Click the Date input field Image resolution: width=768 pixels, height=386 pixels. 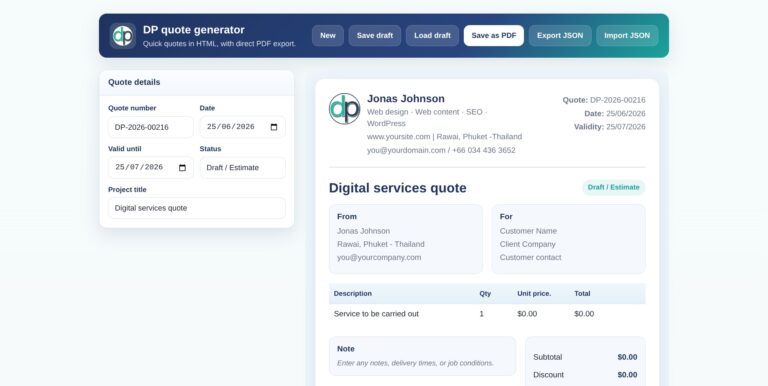tap(242, 127)
